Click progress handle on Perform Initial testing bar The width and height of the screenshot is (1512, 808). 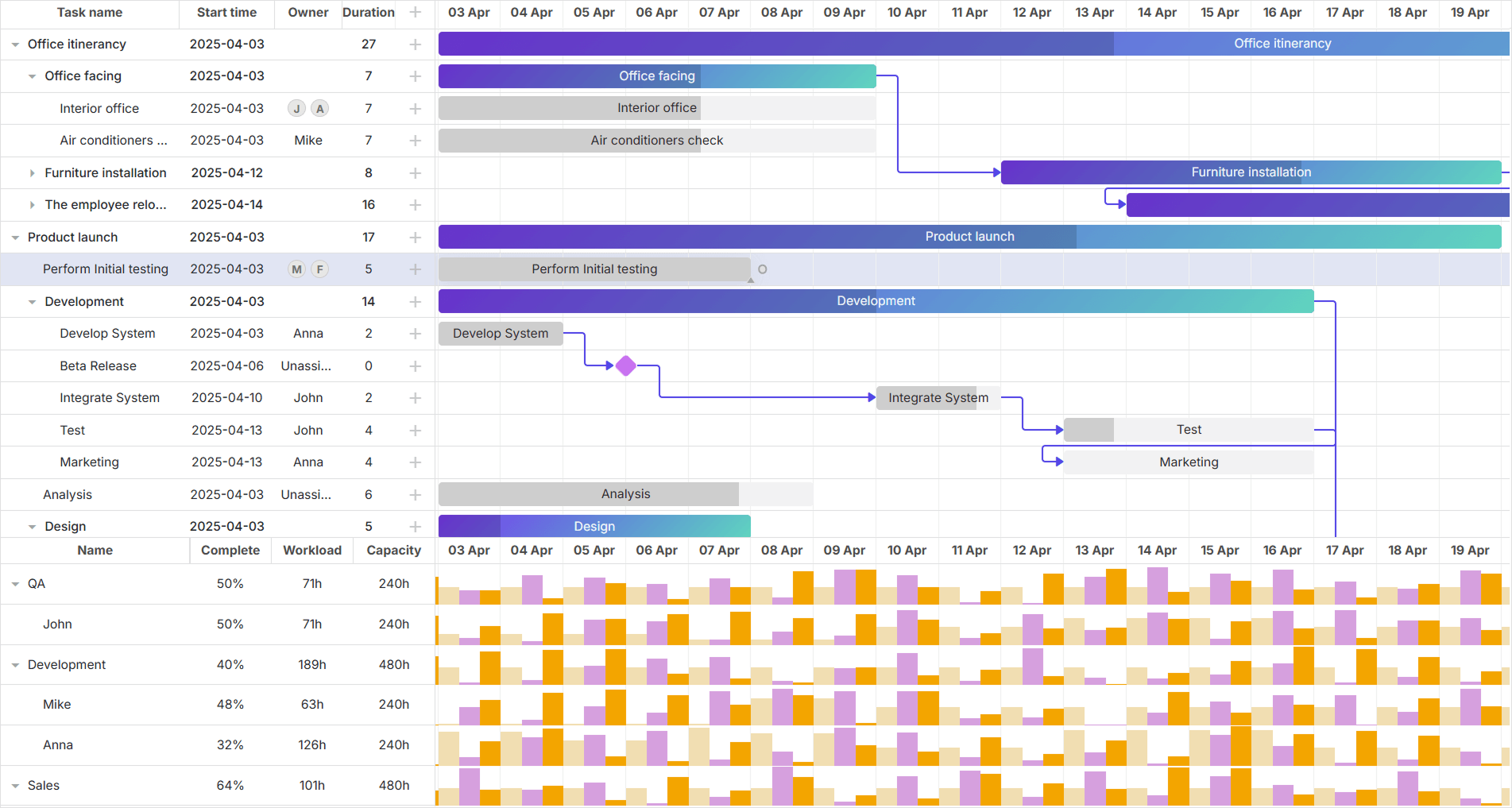tap(750, 280)
